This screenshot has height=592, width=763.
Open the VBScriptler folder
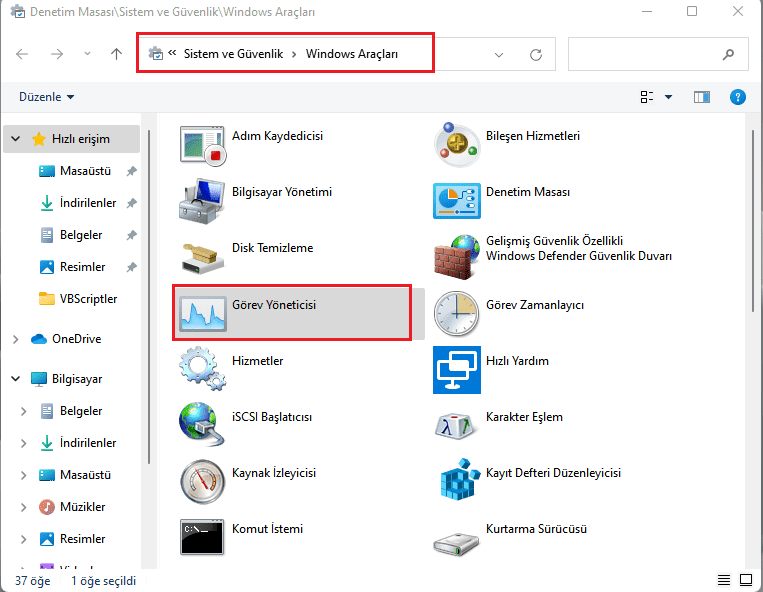(88, 299)
